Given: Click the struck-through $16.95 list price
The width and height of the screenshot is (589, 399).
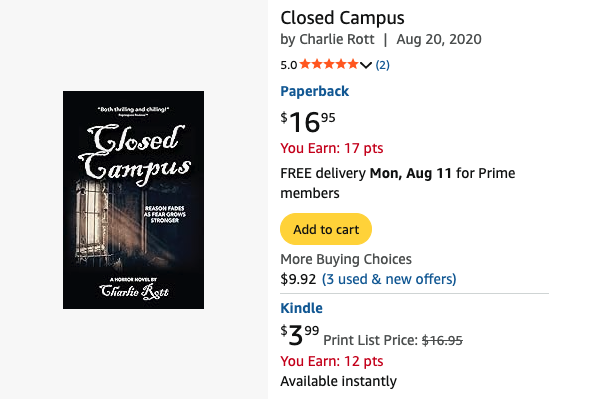Looking at the screenshot, I should click(x=442, y=340).
